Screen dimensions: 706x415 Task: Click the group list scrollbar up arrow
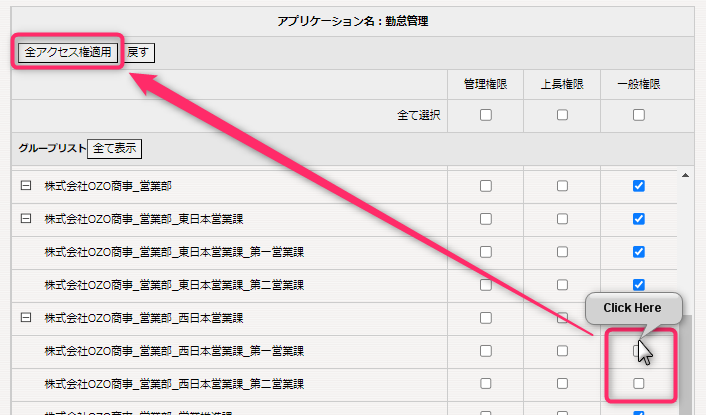point(686,176)
